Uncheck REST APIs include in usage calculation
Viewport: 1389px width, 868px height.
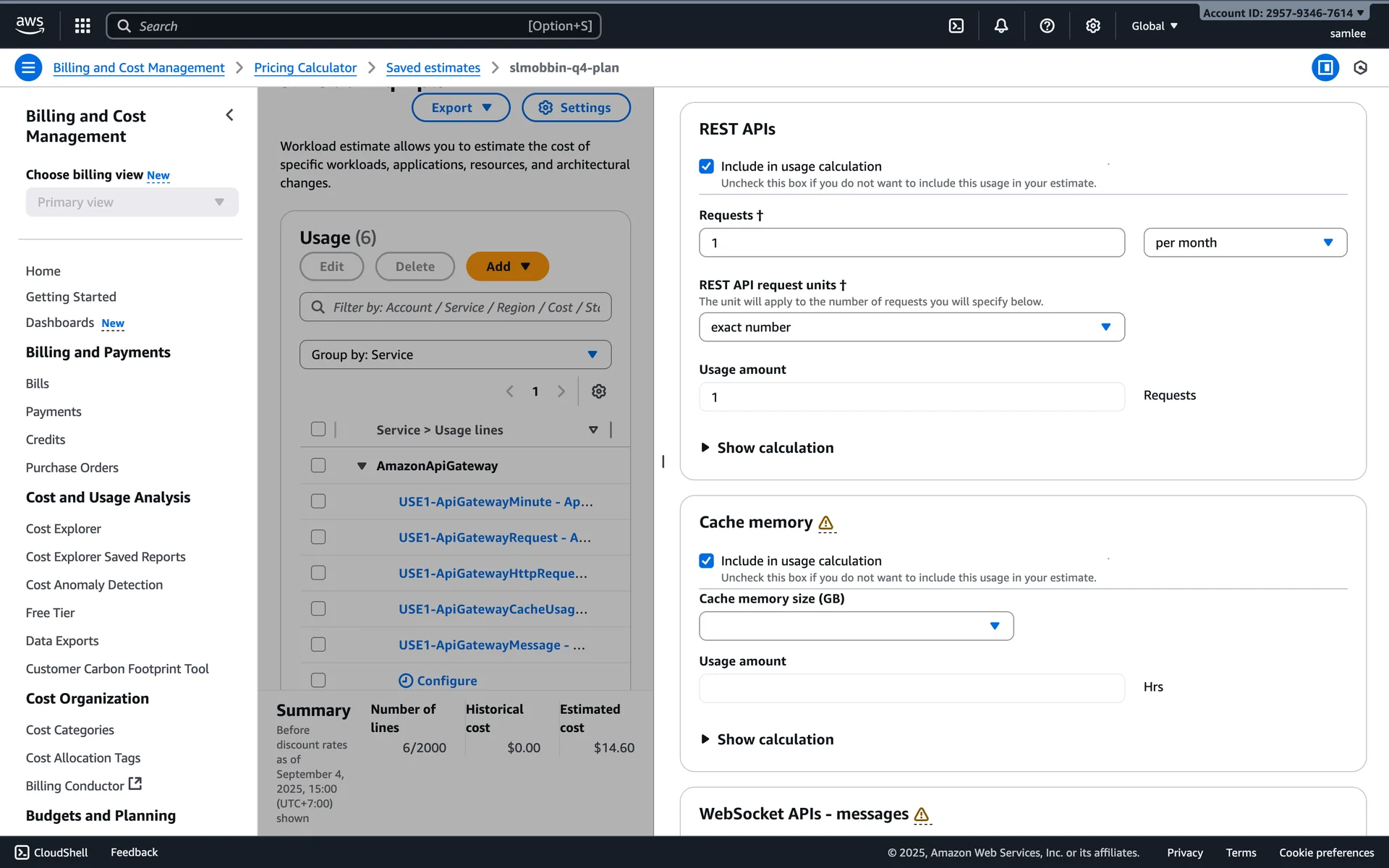pyautogui.click(x=706, y=166)
